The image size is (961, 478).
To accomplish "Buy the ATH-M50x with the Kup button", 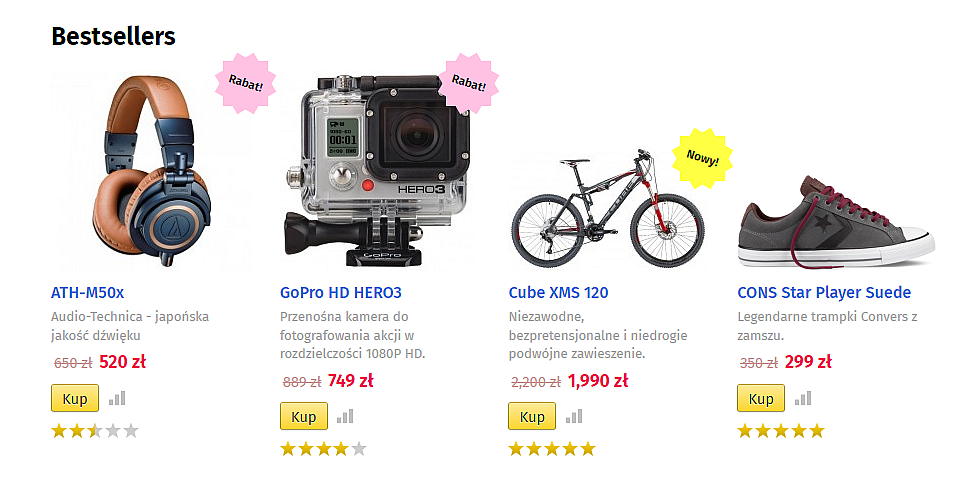I will (x=75, y=398).
